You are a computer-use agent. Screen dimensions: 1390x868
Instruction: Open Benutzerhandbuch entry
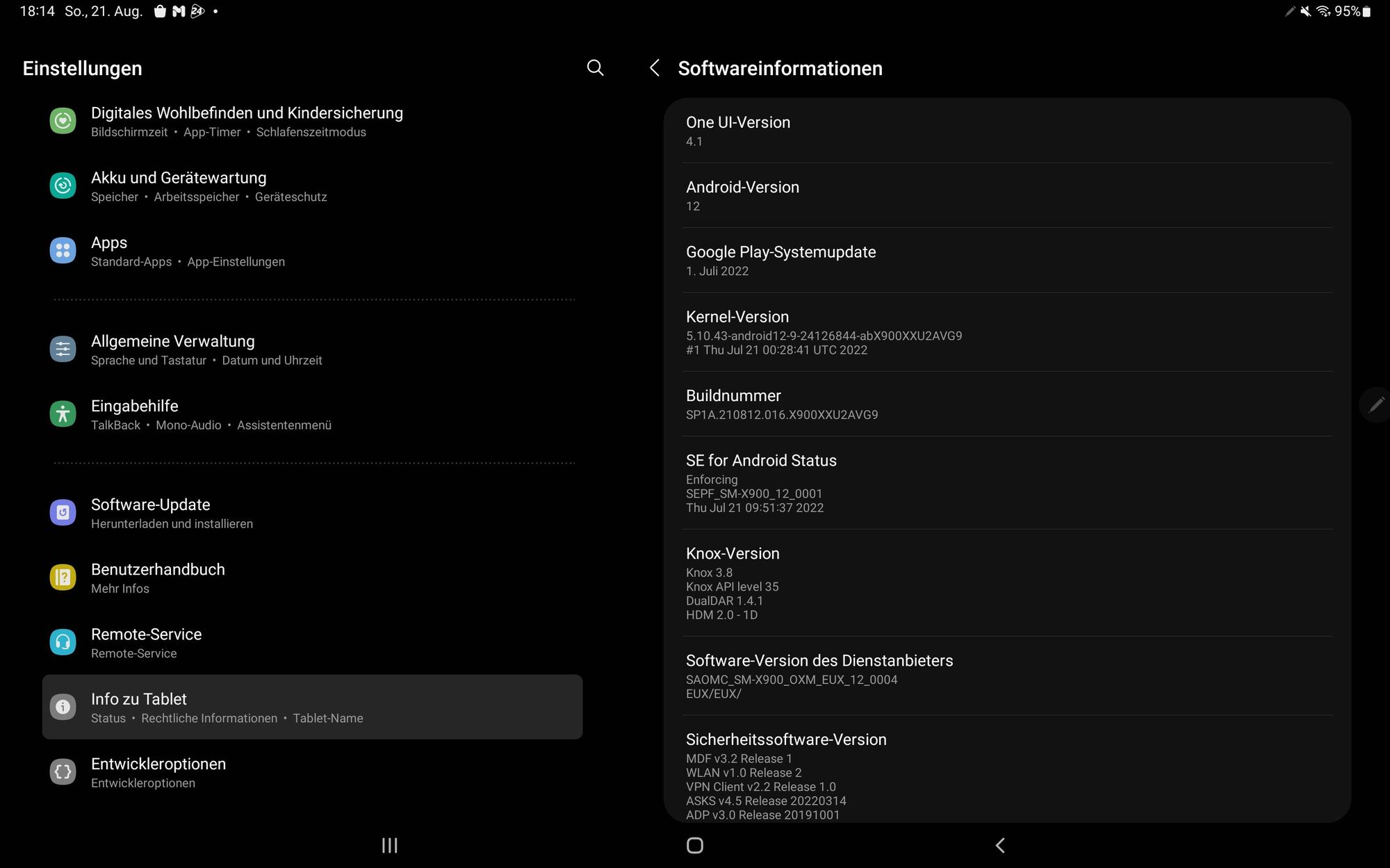click(x=158, y=578)
